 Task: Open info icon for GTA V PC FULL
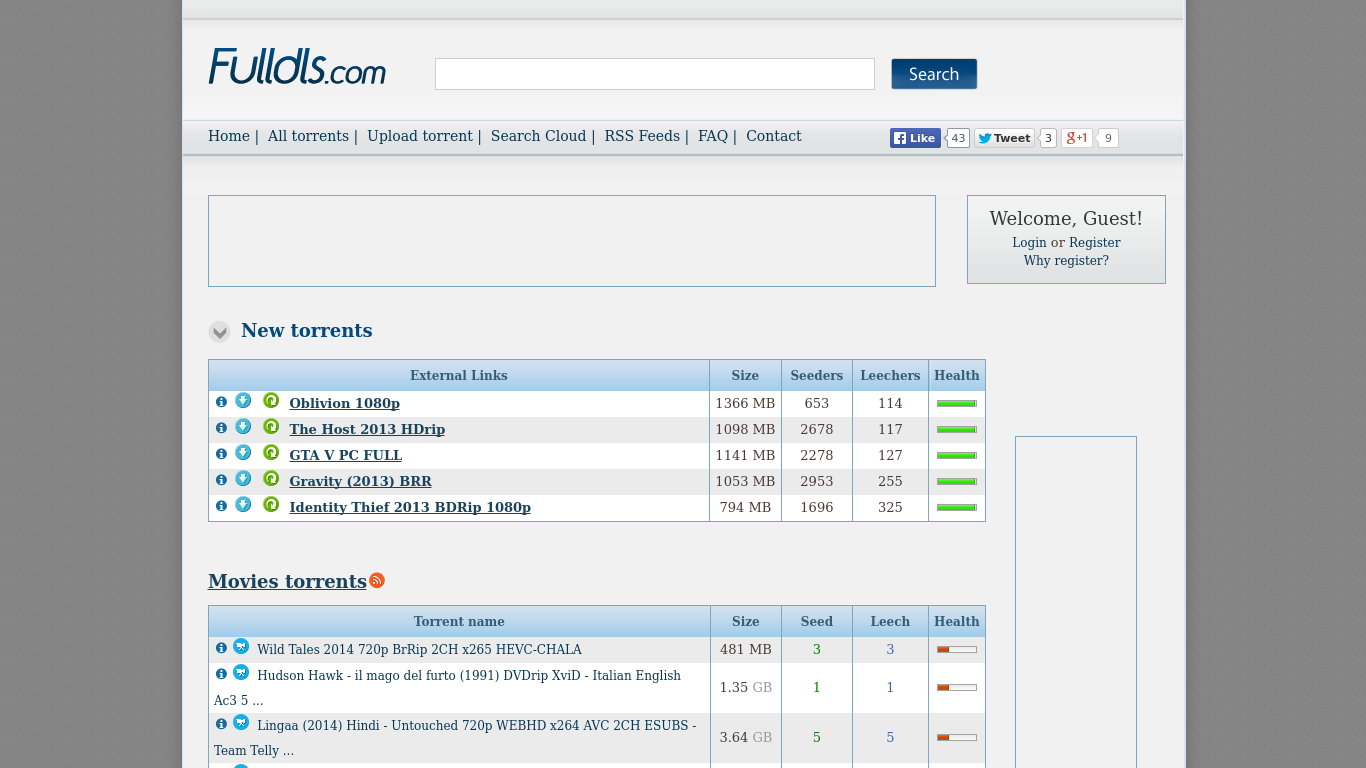coord(221,454)
